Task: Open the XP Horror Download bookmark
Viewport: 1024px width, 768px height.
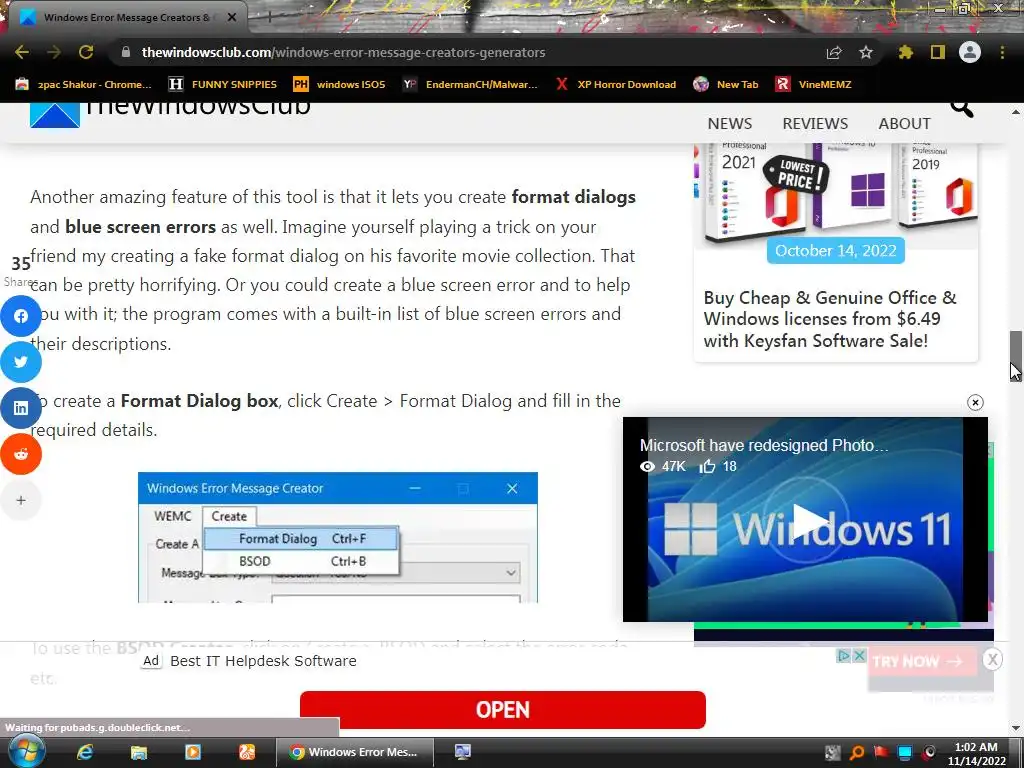Action: (x=615, y=84)
